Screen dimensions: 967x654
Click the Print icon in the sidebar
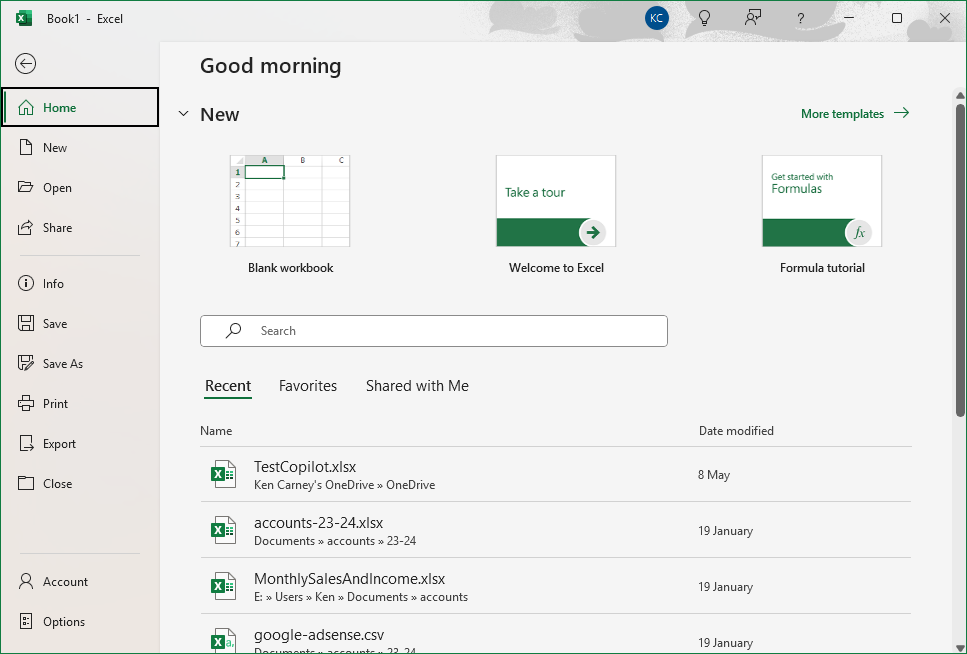tap(26, 404)
